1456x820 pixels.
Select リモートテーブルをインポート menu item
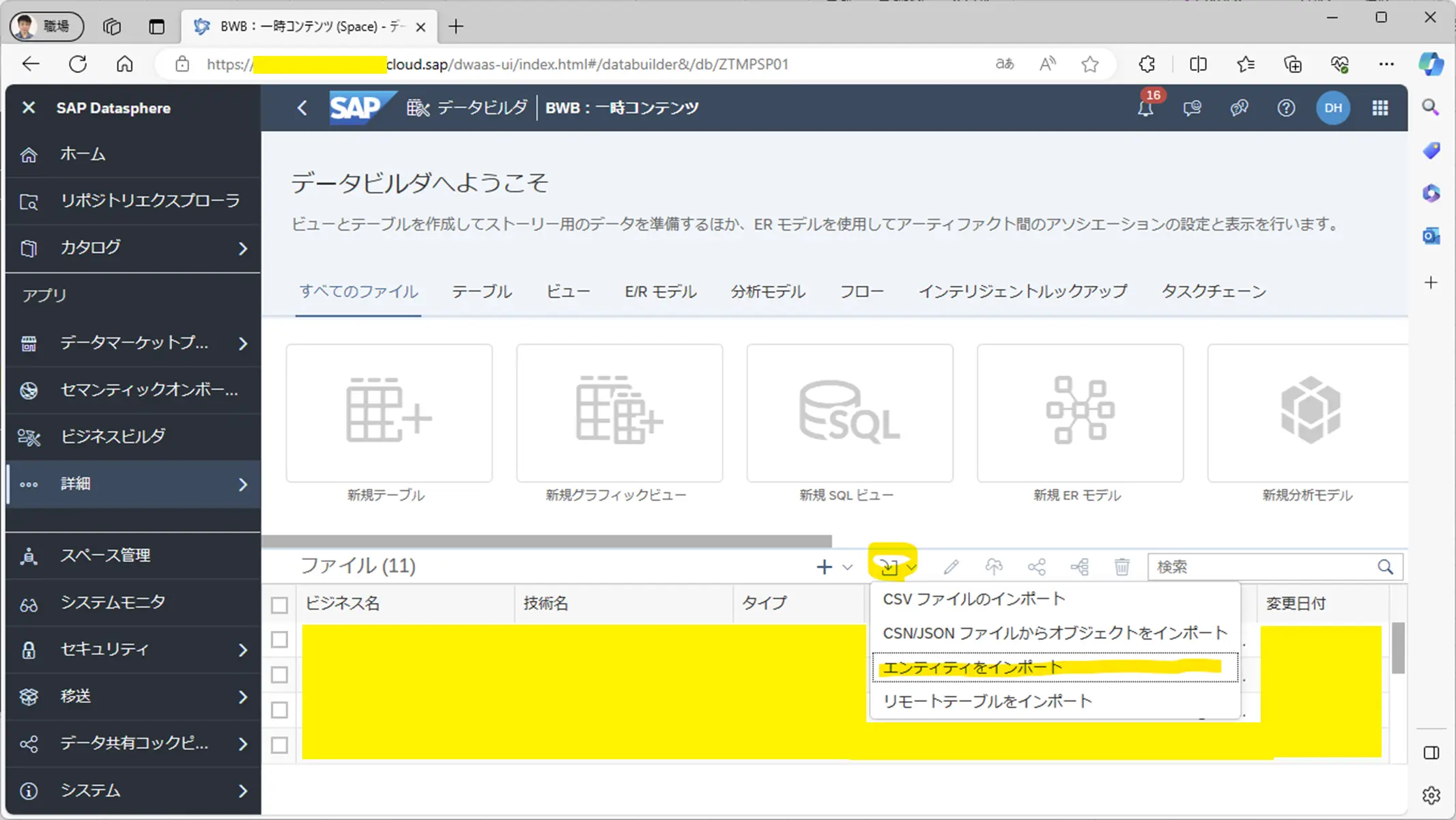pos(1055,702)
